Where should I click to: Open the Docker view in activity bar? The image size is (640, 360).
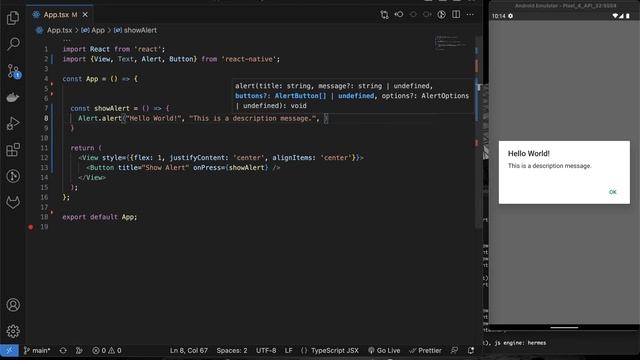(13, 97)
